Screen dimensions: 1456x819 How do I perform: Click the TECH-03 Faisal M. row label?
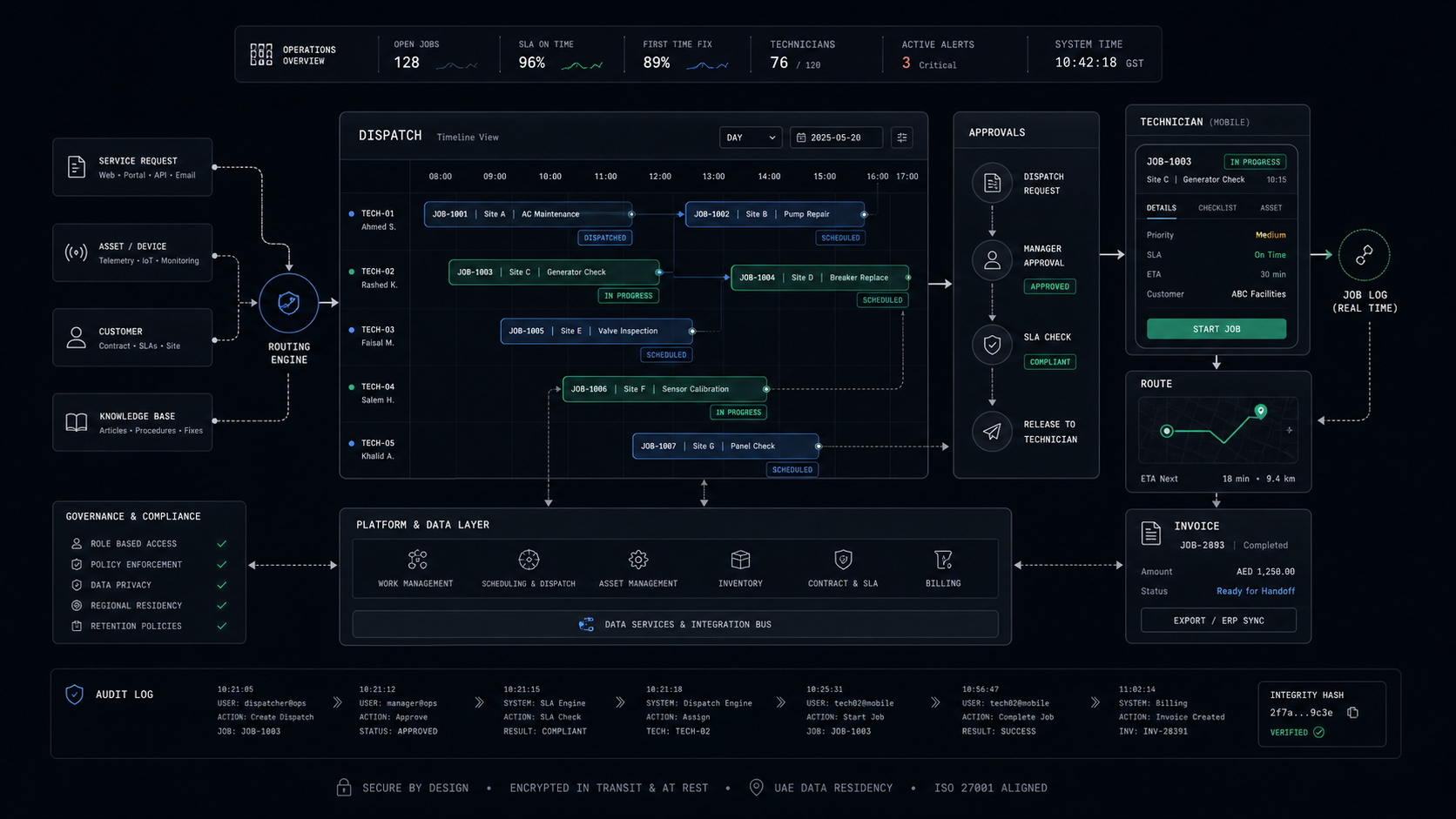[x=378, y=336]
